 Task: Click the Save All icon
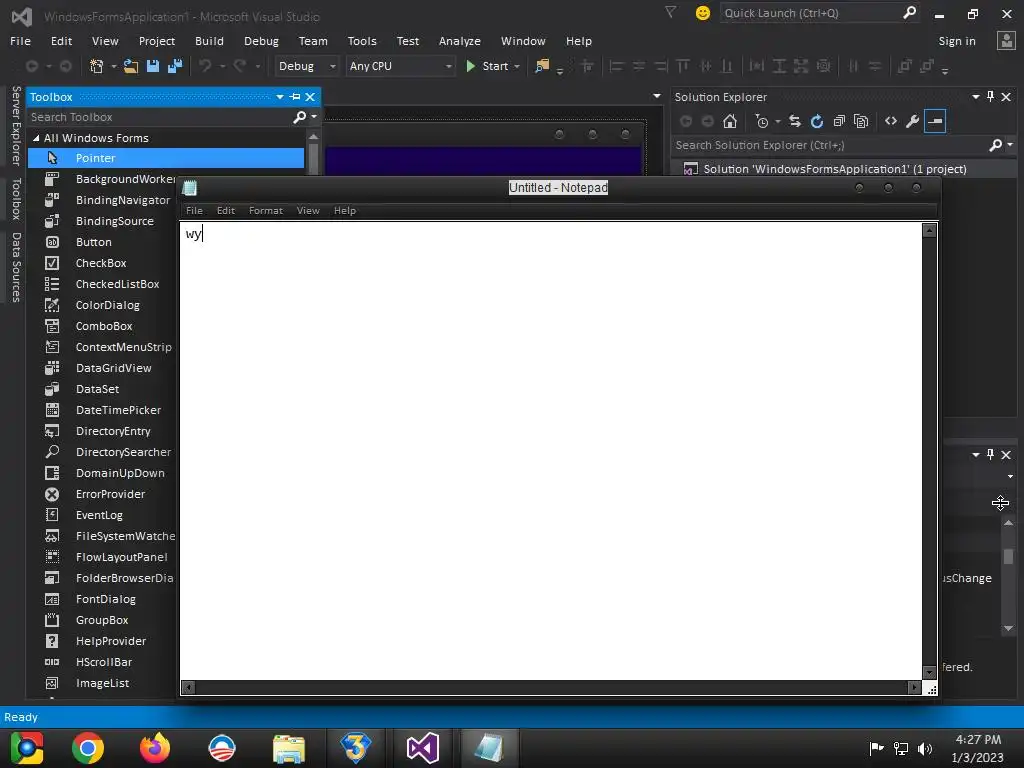175,66
